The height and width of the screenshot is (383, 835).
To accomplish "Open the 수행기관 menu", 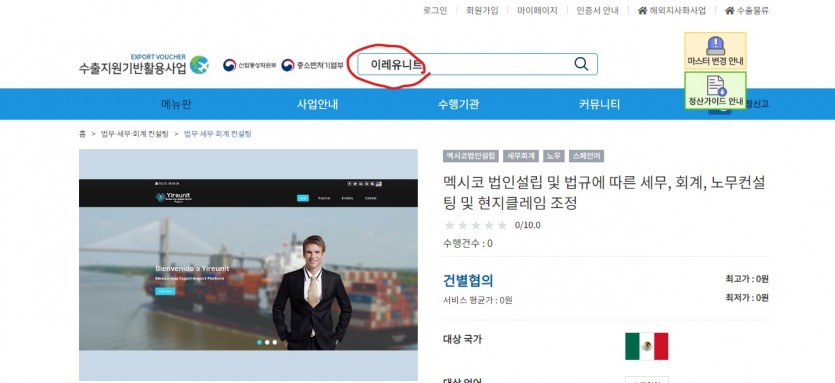I will click(458, 104).
